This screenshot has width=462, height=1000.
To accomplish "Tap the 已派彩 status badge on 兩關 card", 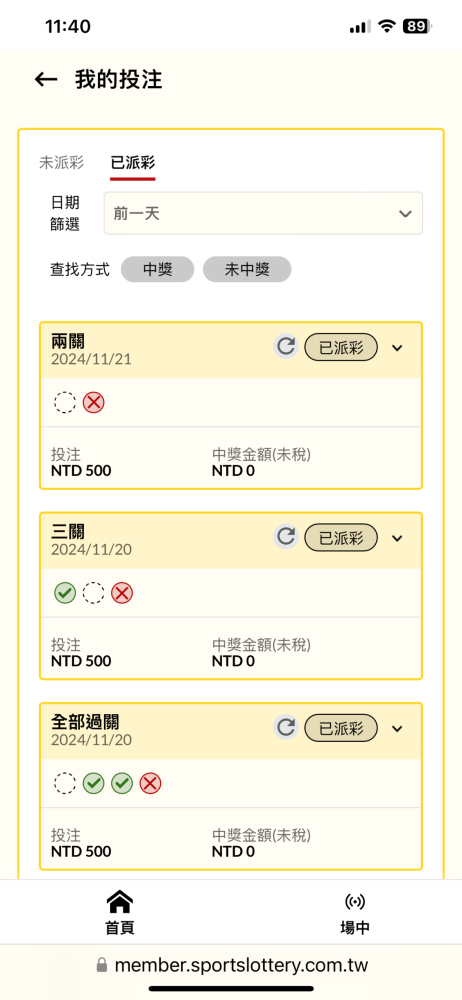I will 341,347.
